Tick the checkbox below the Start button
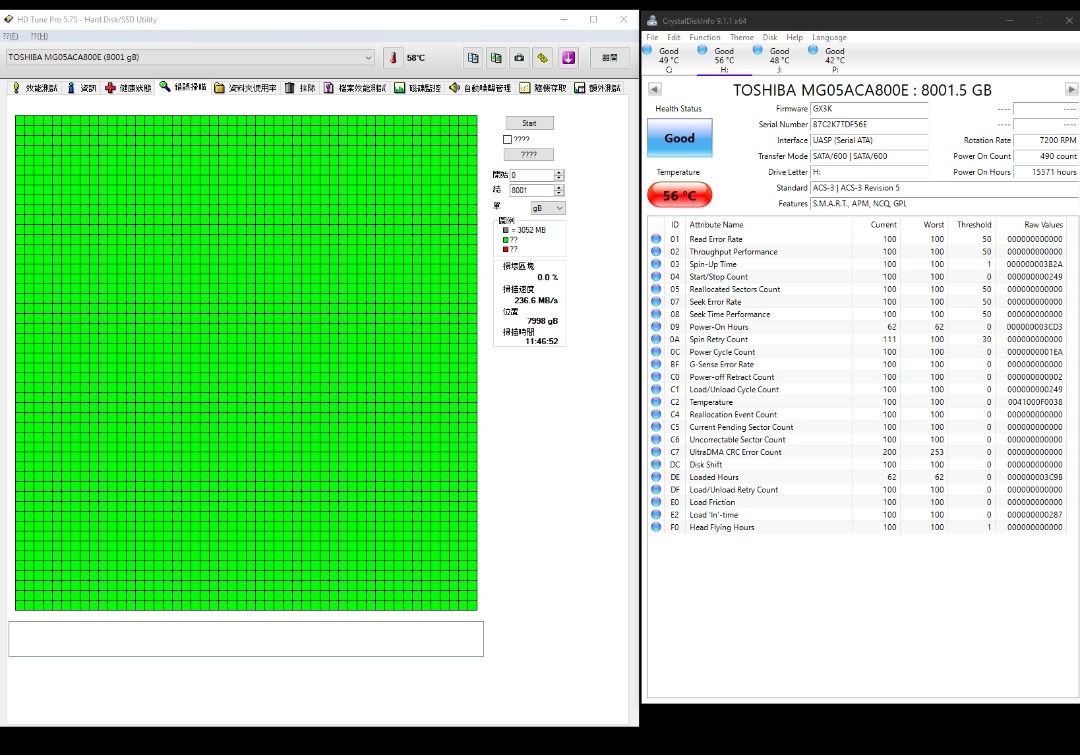 click(x=508, y=139)
